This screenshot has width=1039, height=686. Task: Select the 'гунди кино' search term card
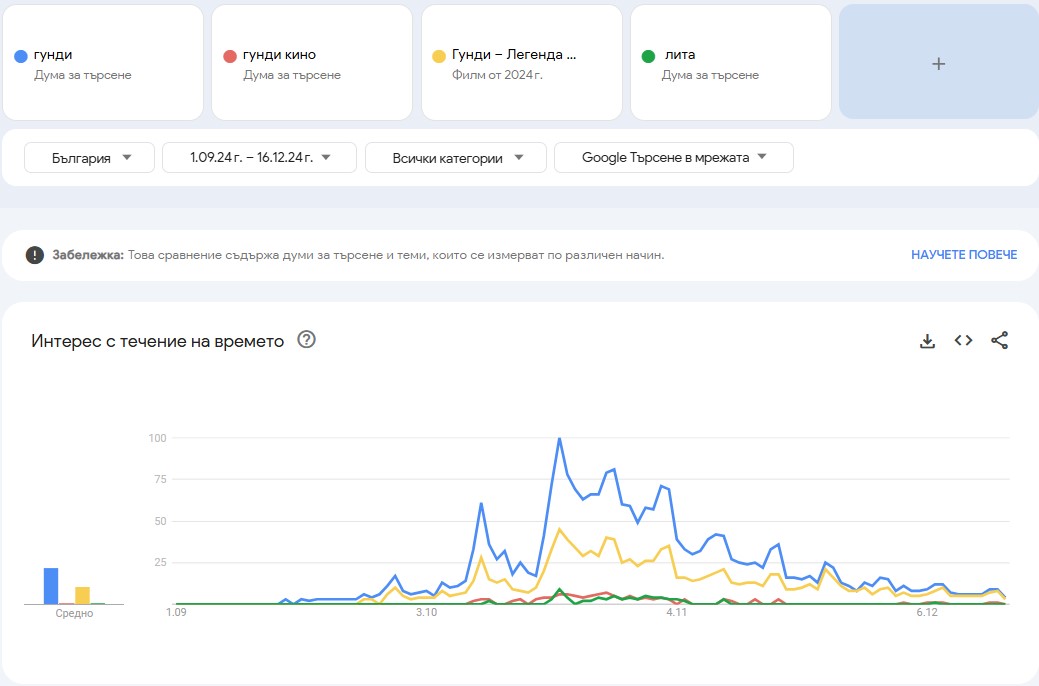pos(312,61)
